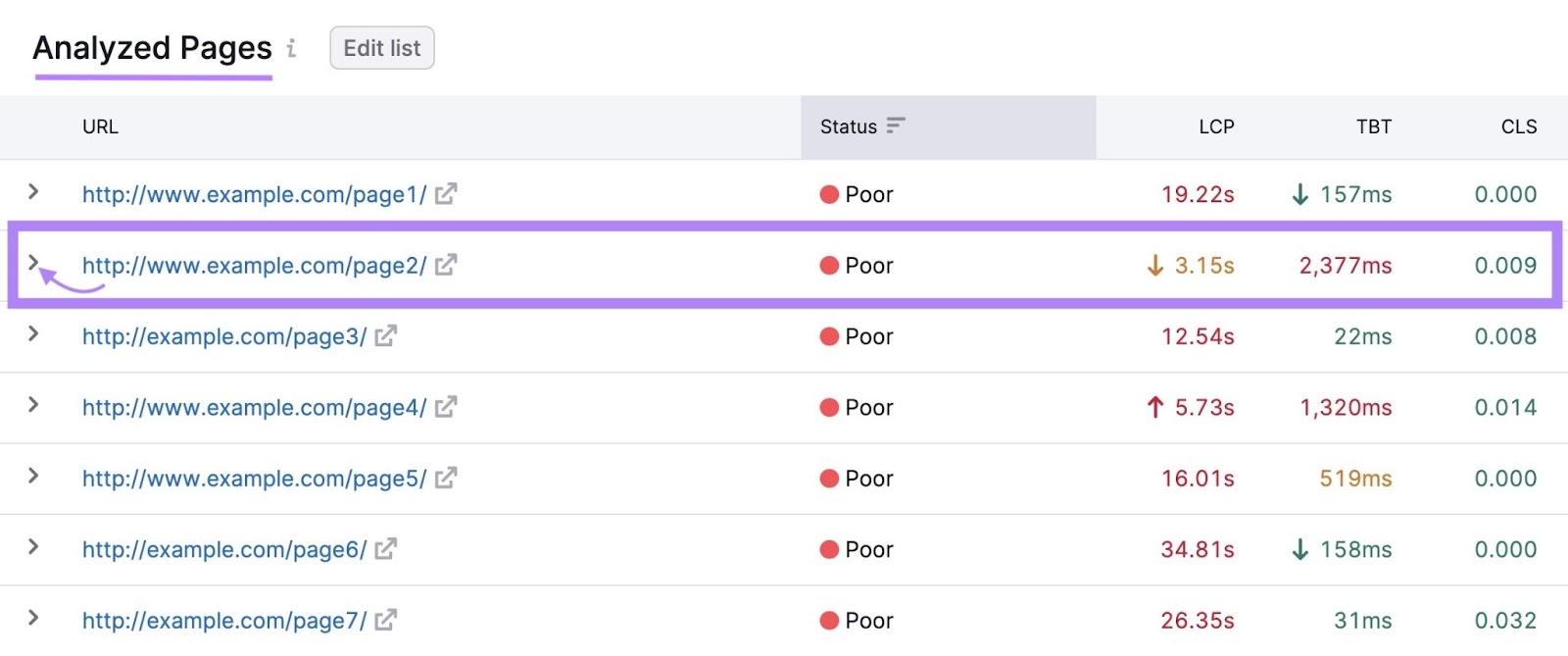Expand the page3 row chevron
This screenshot has height=656, width=1568.
(33, 333)
